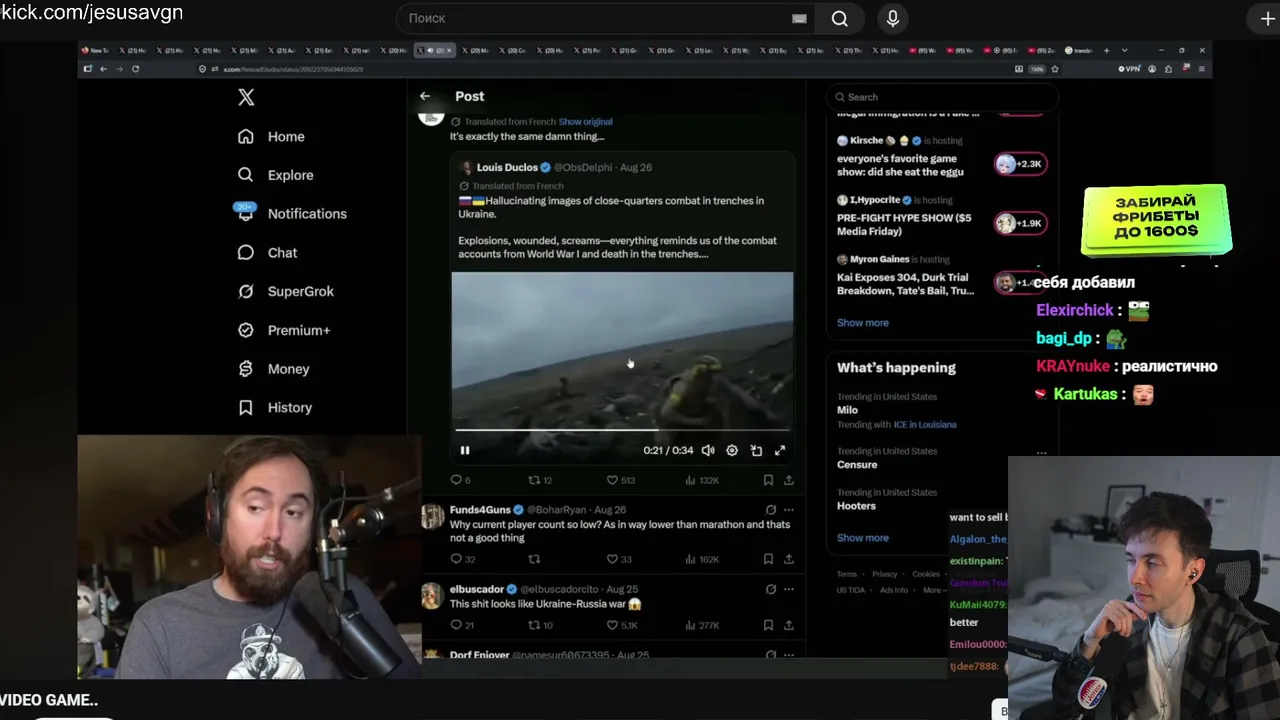Join the PRE-FIGHT HYPE SHOW space
Viewport: 1280px width, 720px height.
click(1020, 224)
